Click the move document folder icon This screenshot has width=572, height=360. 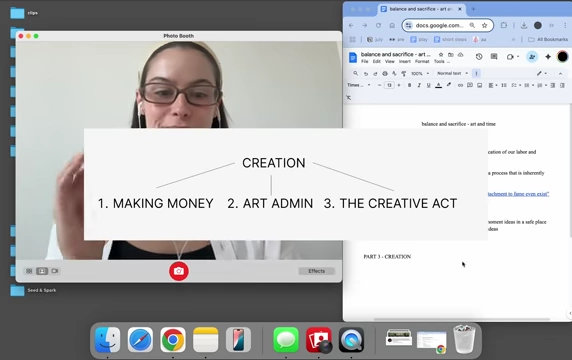(x=451, y=54)
